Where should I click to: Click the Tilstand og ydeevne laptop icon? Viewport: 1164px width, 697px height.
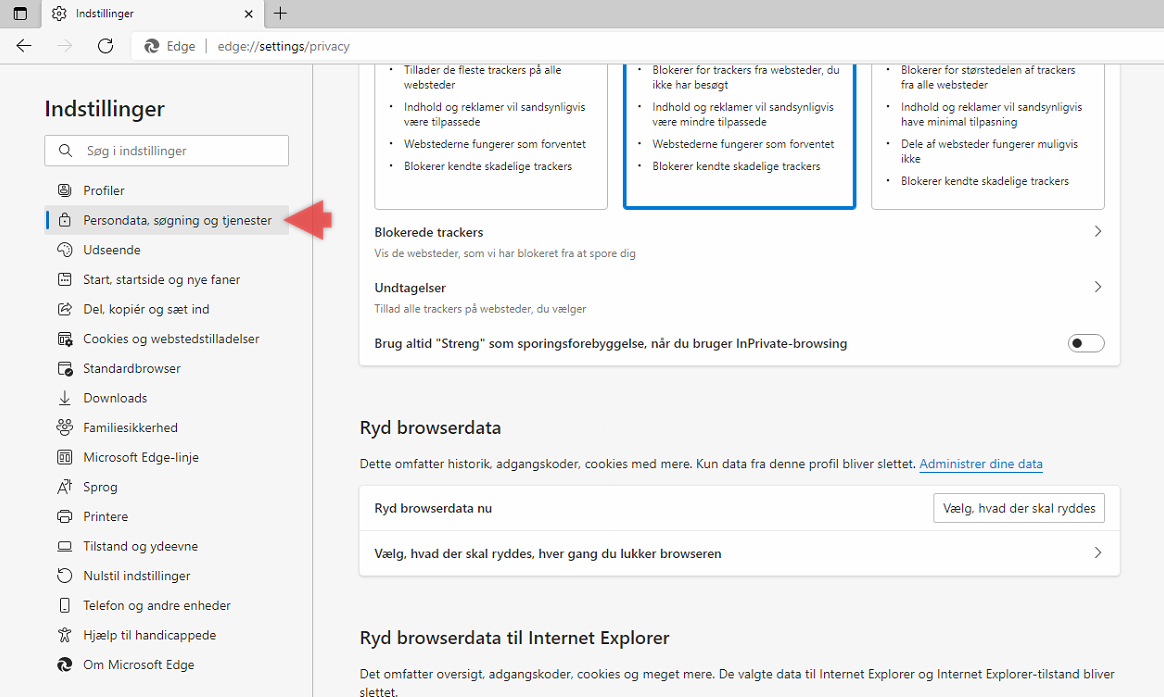pos(65,546)
